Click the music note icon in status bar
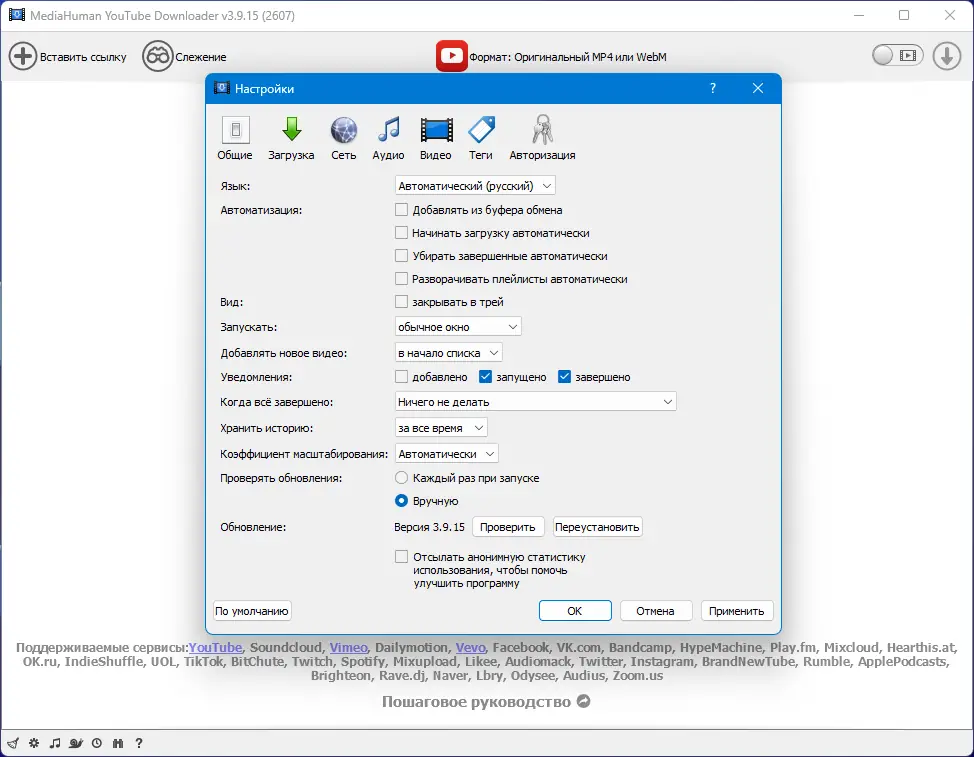974x757 pixels. click(55, 743)
